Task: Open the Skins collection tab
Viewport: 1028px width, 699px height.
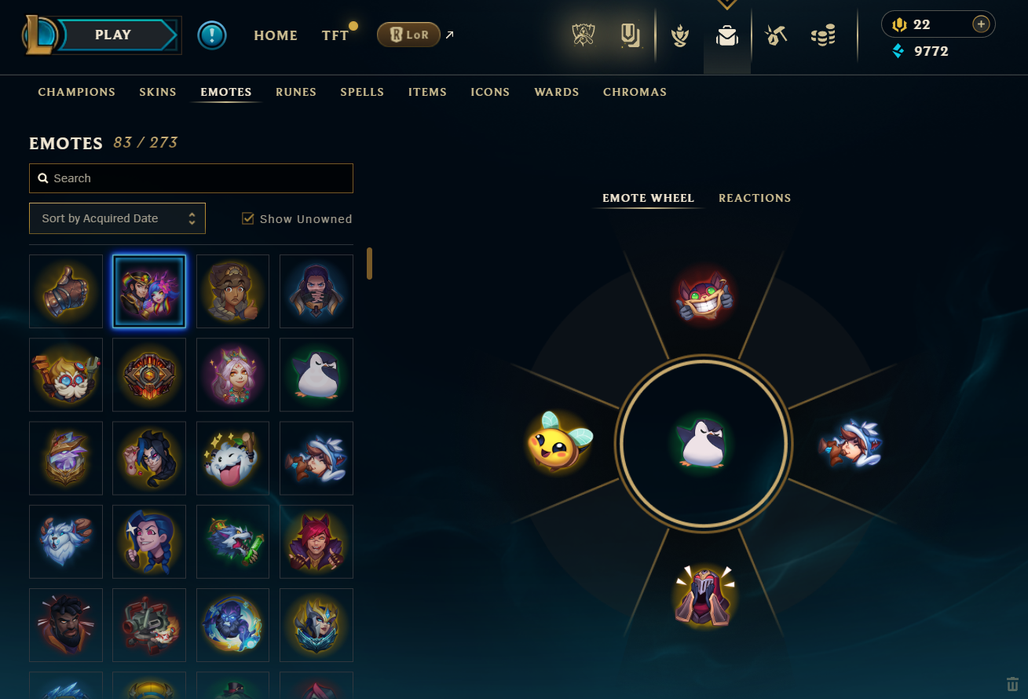Action: click(x=157, y=92)
